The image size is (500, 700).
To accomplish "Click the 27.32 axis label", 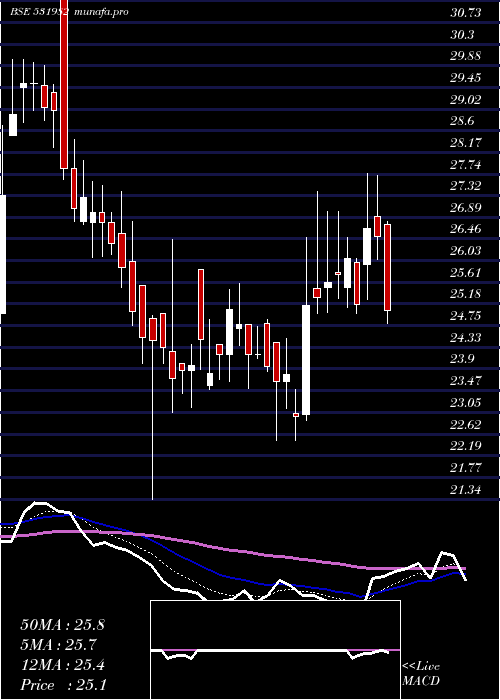I will pos(466,186).
